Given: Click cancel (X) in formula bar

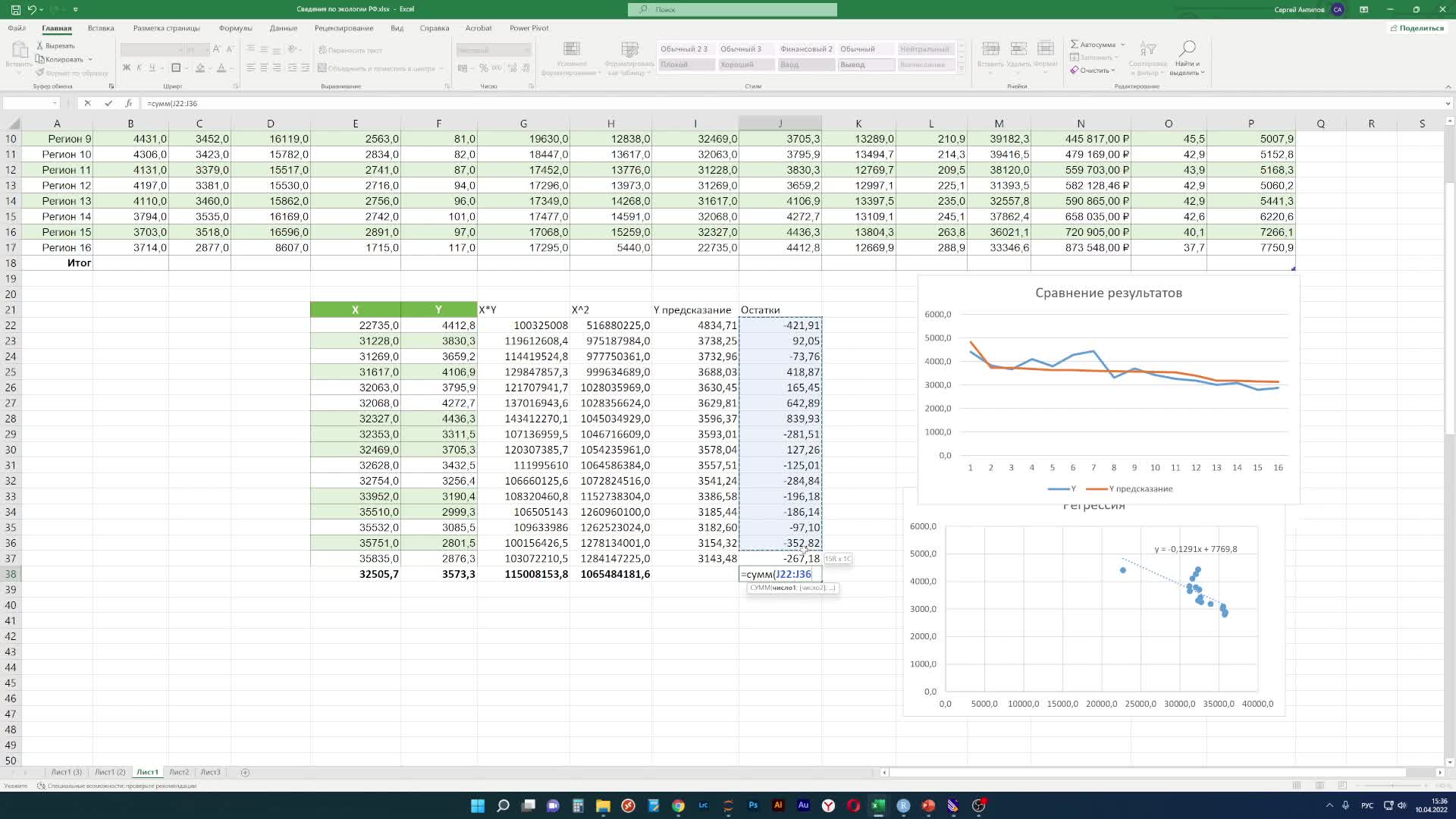Looking at the screenshot, I should click(x=88, y=103).
